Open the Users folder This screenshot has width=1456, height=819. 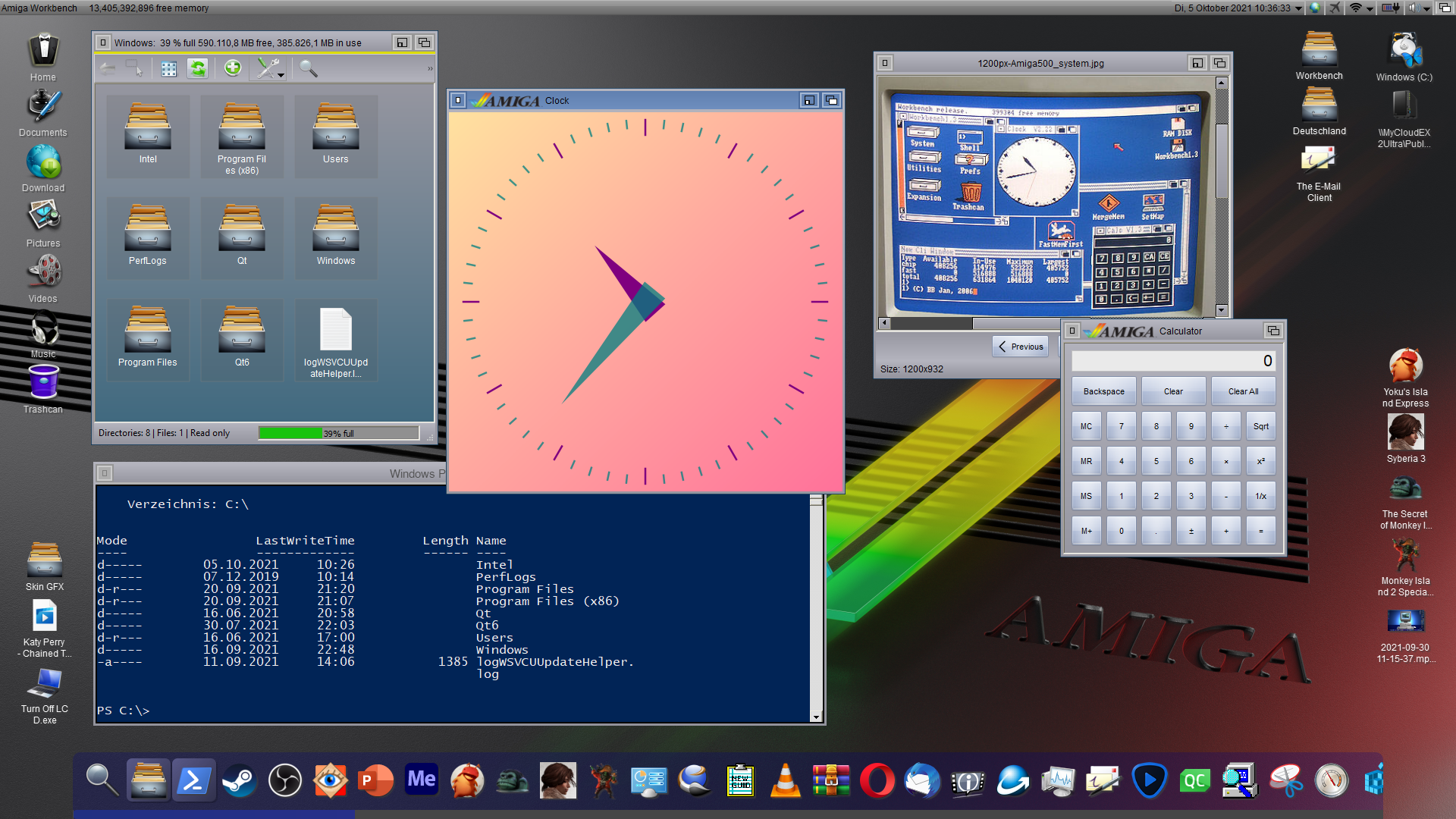click(x=335, y=135)
